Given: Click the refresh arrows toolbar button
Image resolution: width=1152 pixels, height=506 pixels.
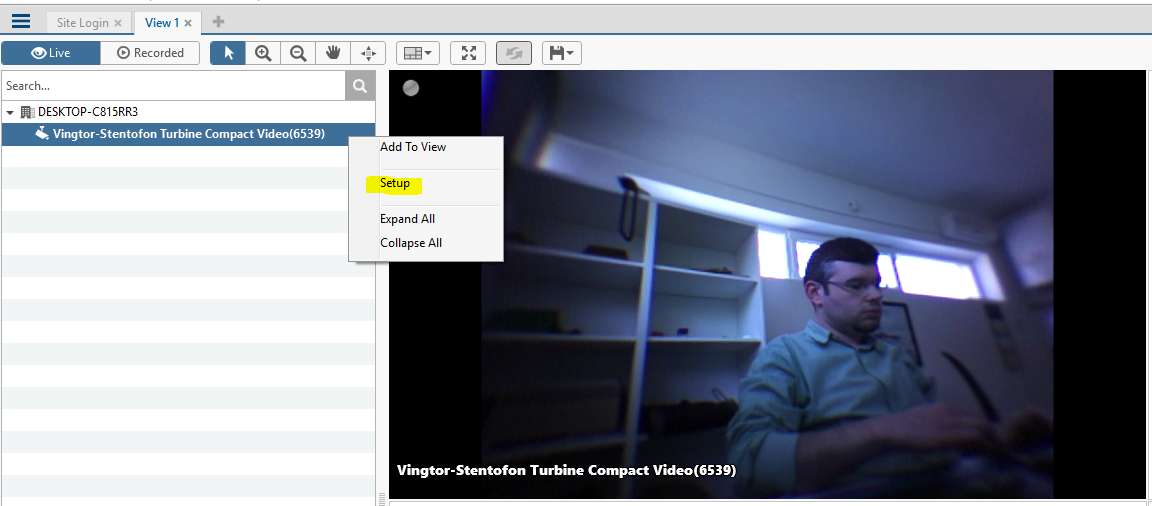Looking at the screenshot, I should (x=514, y=53).
